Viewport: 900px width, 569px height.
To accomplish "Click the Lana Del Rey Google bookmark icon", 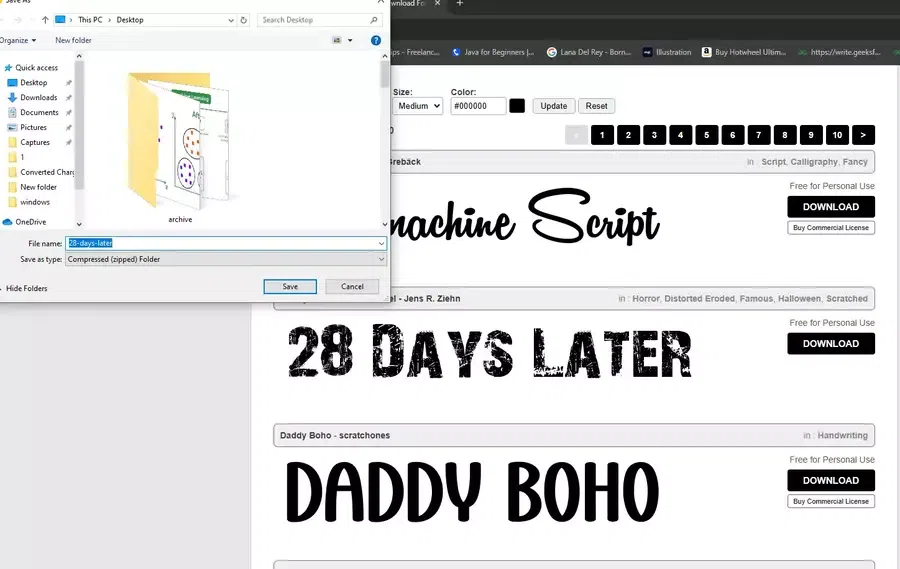I will [552, 52].
